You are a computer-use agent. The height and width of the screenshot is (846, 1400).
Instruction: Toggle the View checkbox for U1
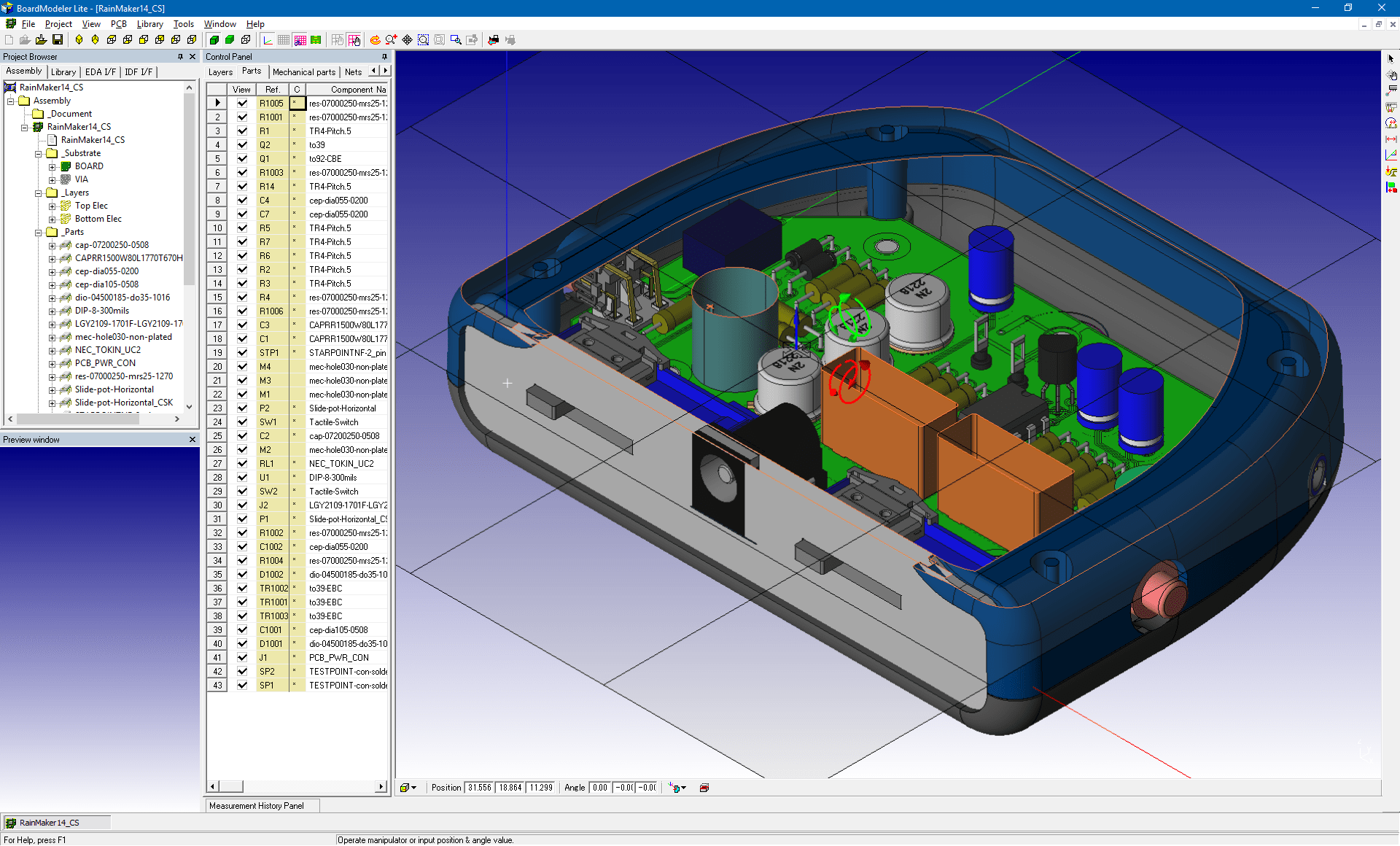(x=242, y=478)
